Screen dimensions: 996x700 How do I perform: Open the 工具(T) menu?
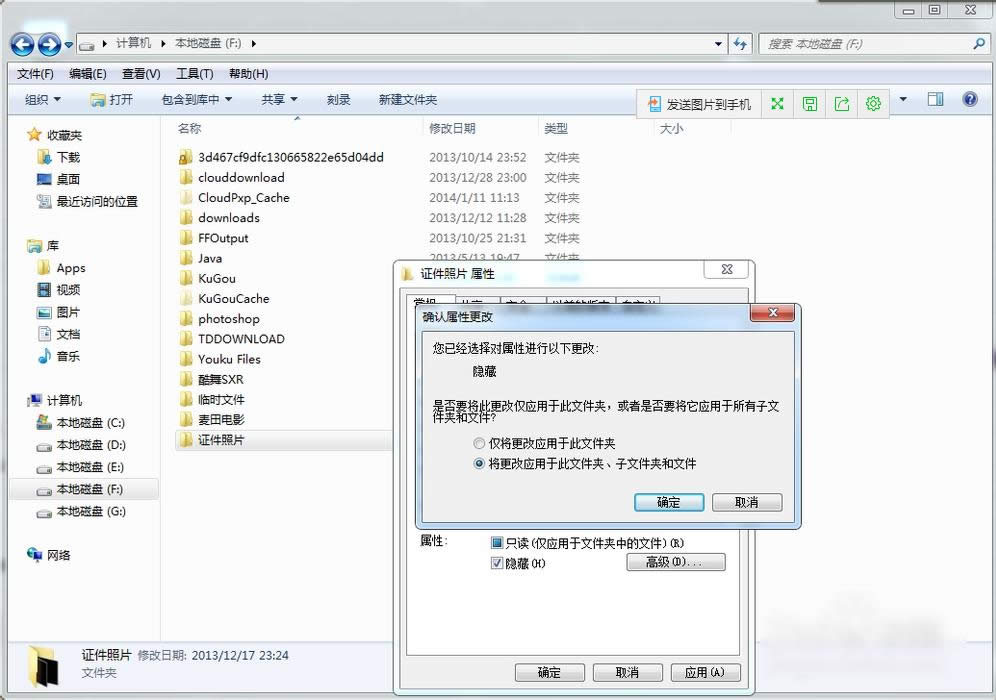coord(194,74)
